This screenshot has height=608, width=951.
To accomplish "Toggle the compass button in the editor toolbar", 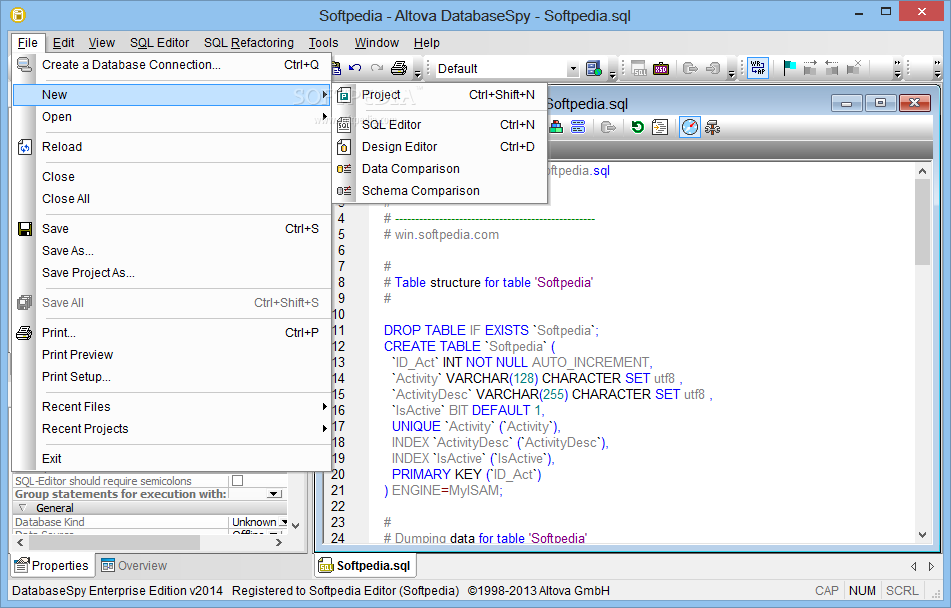I will point(690,127).
